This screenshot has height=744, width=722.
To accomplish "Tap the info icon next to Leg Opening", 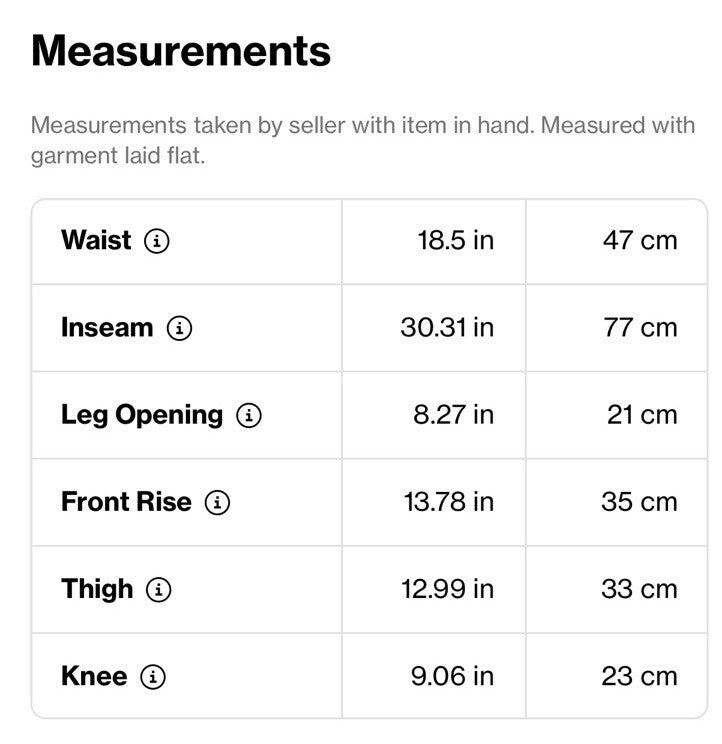I will pyautogui.click(x=249, y=415).
